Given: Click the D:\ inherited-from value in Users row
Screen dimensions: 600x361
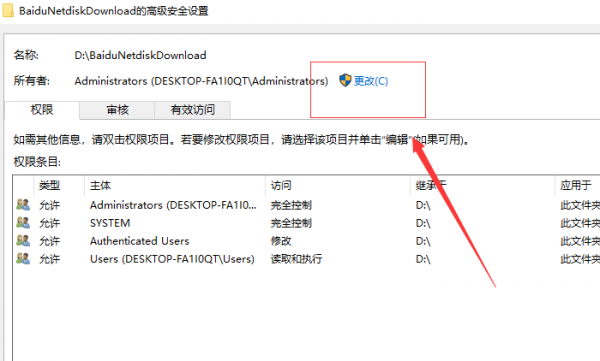Looking at the screenshot, I should [x=423, y=259].
